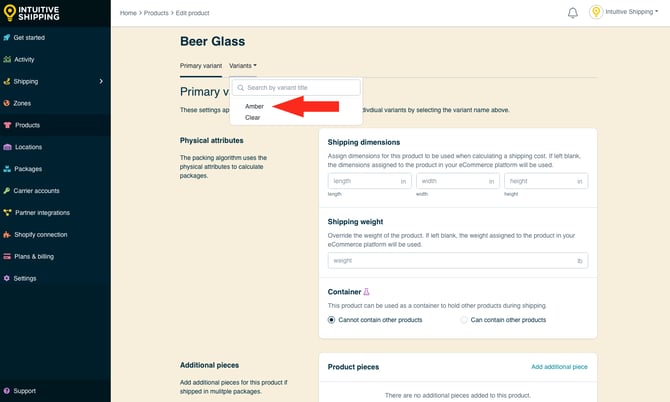Select Cannot contain other products option
This screenshot has height=402, width=670.
[332, 320]
